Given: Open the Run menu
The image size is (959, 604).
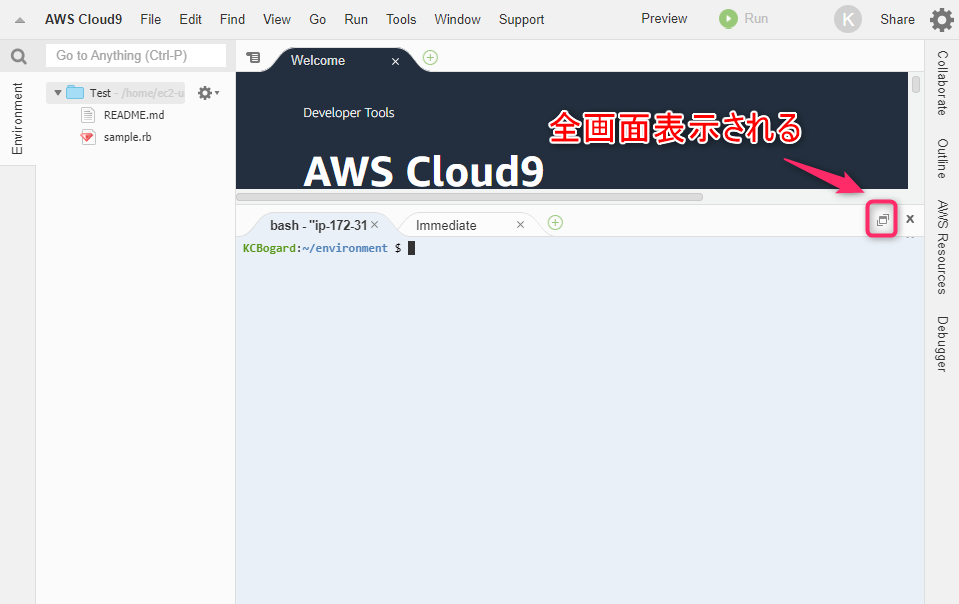Looking at the screenshot, I should pyautogui.click(x=356, y=20).
